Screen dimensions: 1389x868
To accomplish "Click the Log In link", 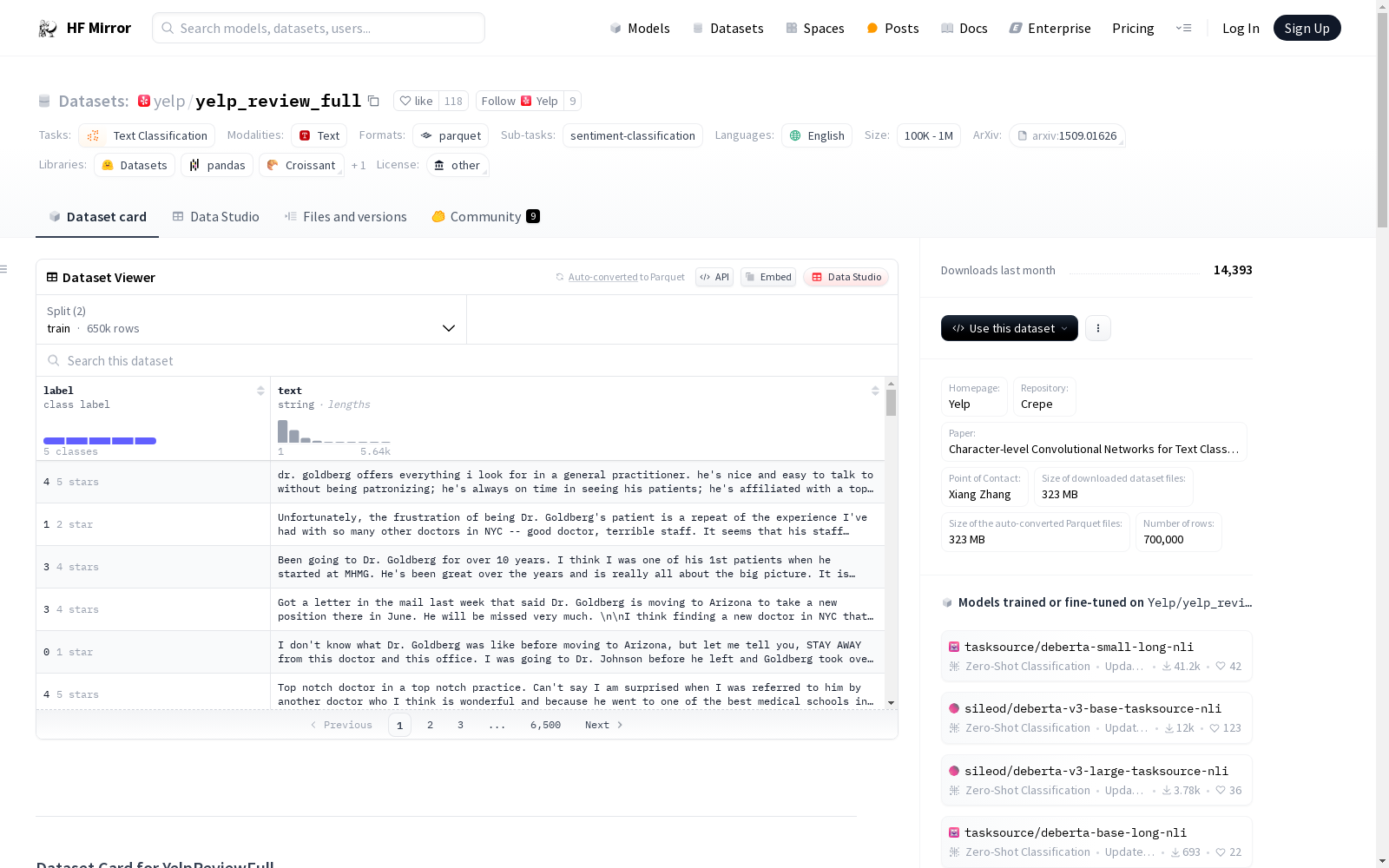I will click(1241, 28).
